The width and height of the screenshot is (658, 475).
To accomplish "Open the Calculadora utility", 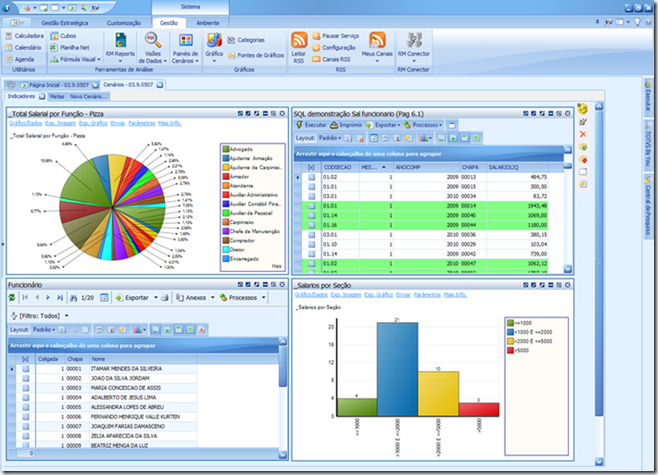I will (x=25, y=36).
